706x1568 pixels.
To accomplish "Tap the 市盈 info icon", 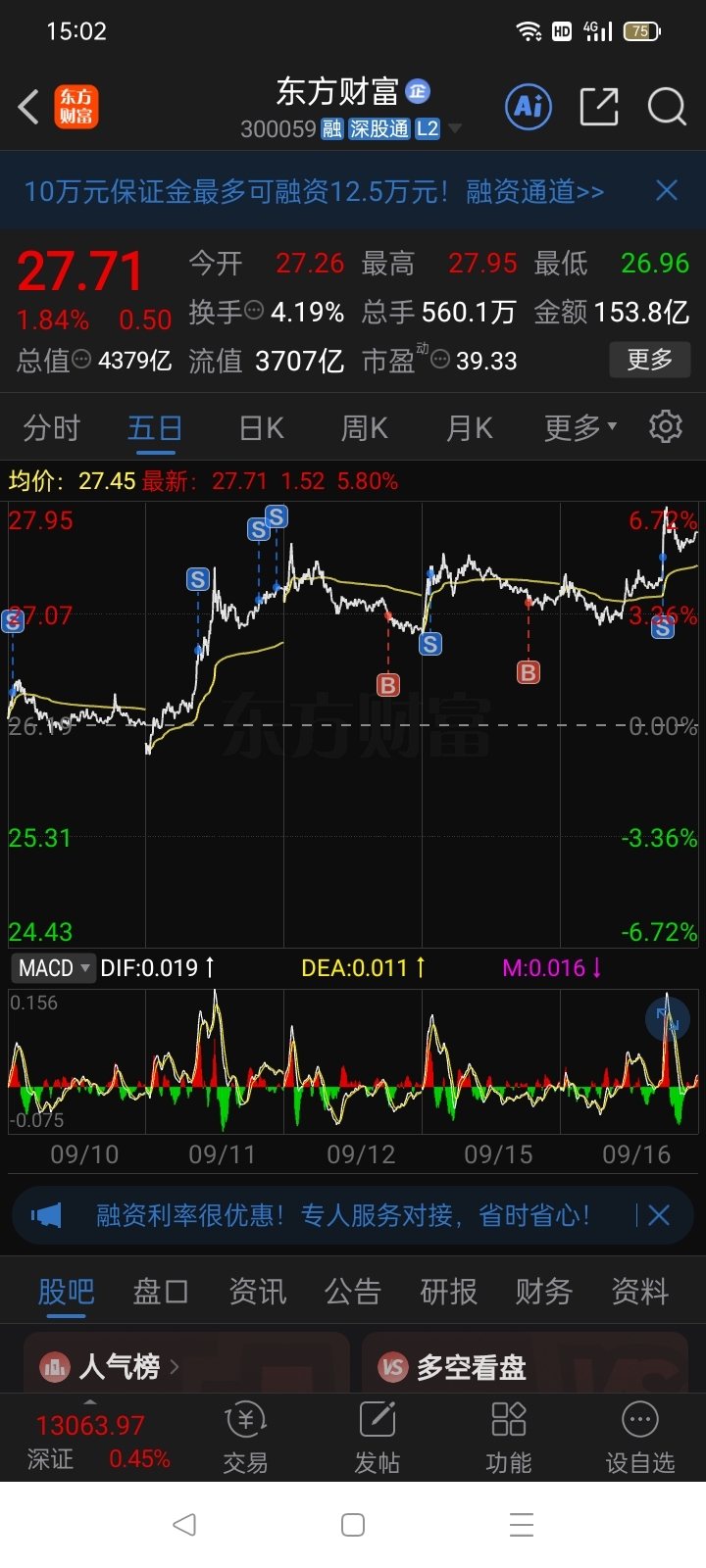I will [x=441, y=360].
